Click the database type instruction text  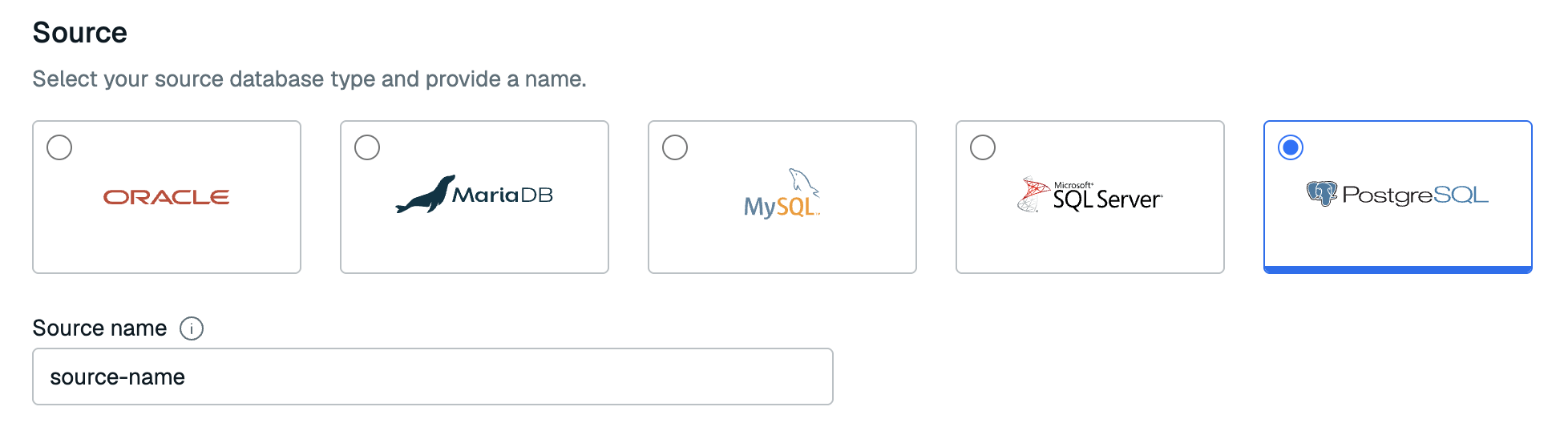point(309,79)
